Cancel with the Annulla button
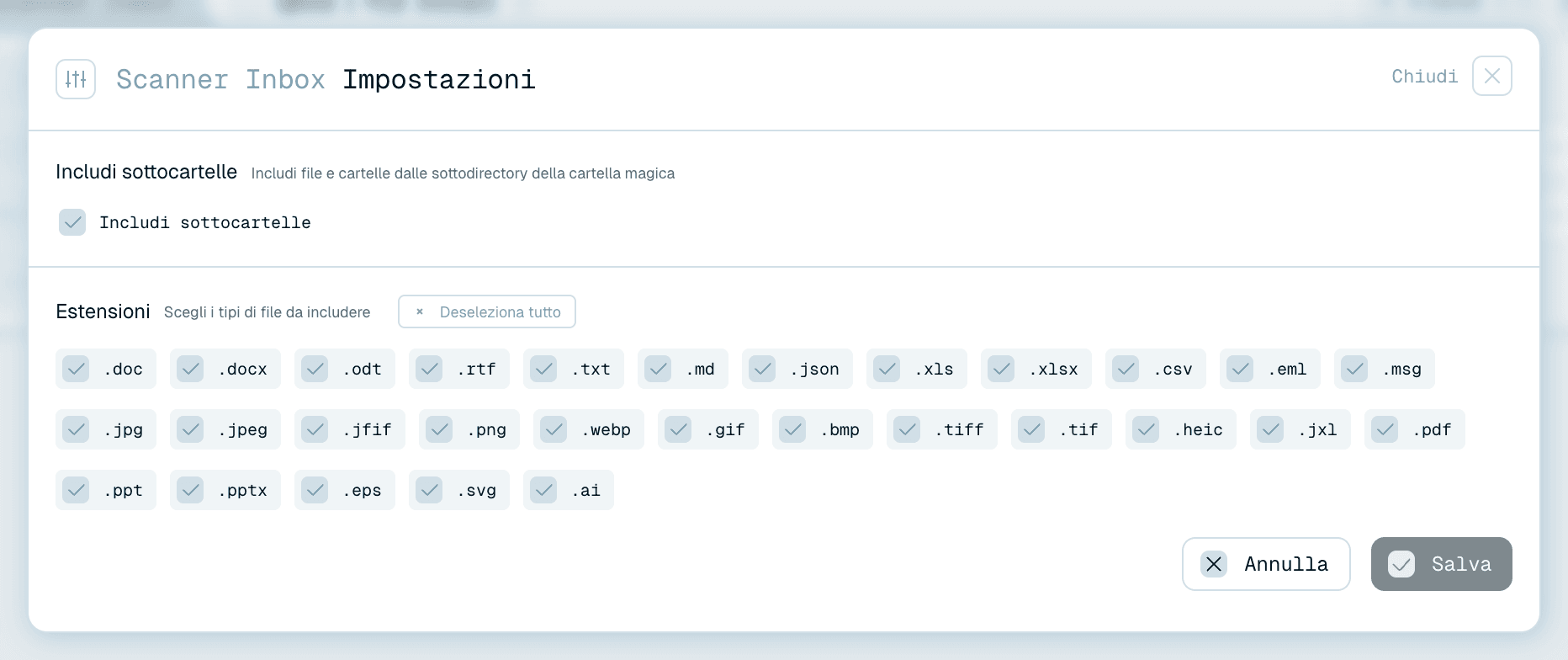Image resolution: width=1568 pixels, height=660 pixels. click(1266, 564)
